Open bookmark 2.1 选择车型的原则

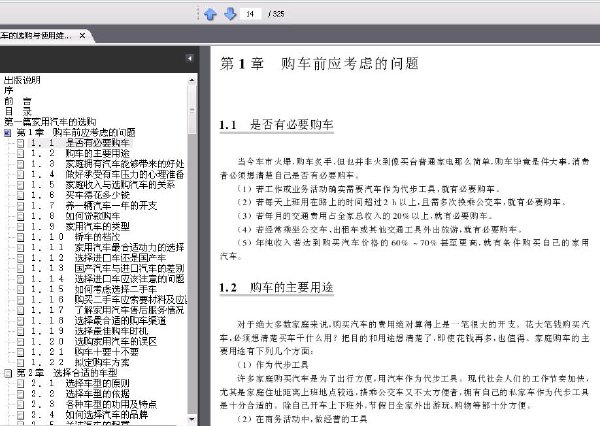[x=80, y=383]
